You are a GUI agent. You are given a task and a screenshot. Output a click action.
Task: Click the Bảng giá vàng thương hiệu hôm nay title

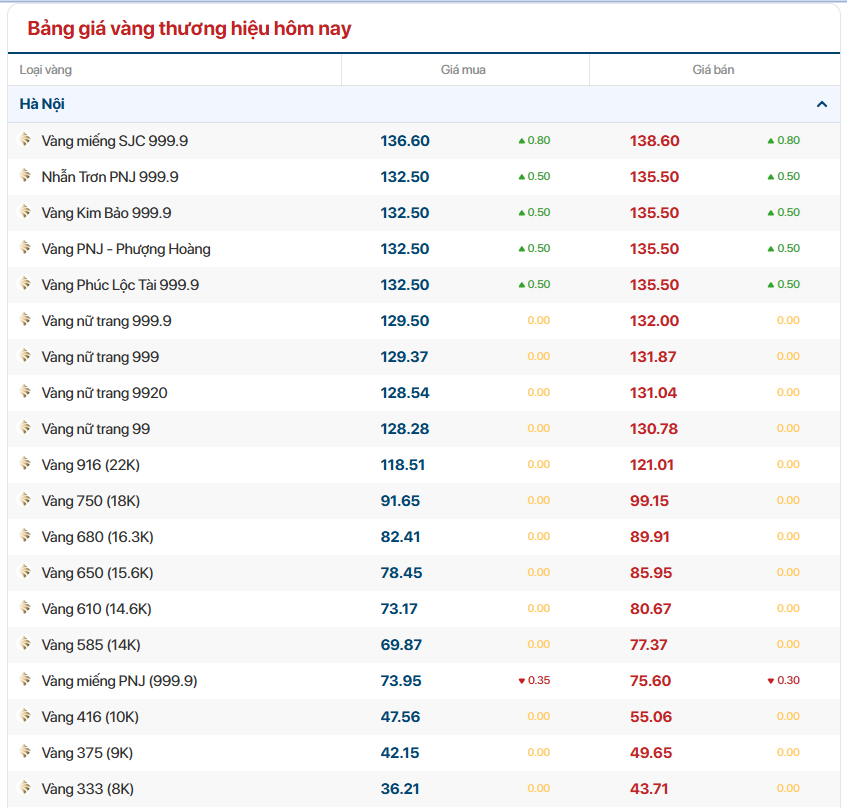[189, 28]
